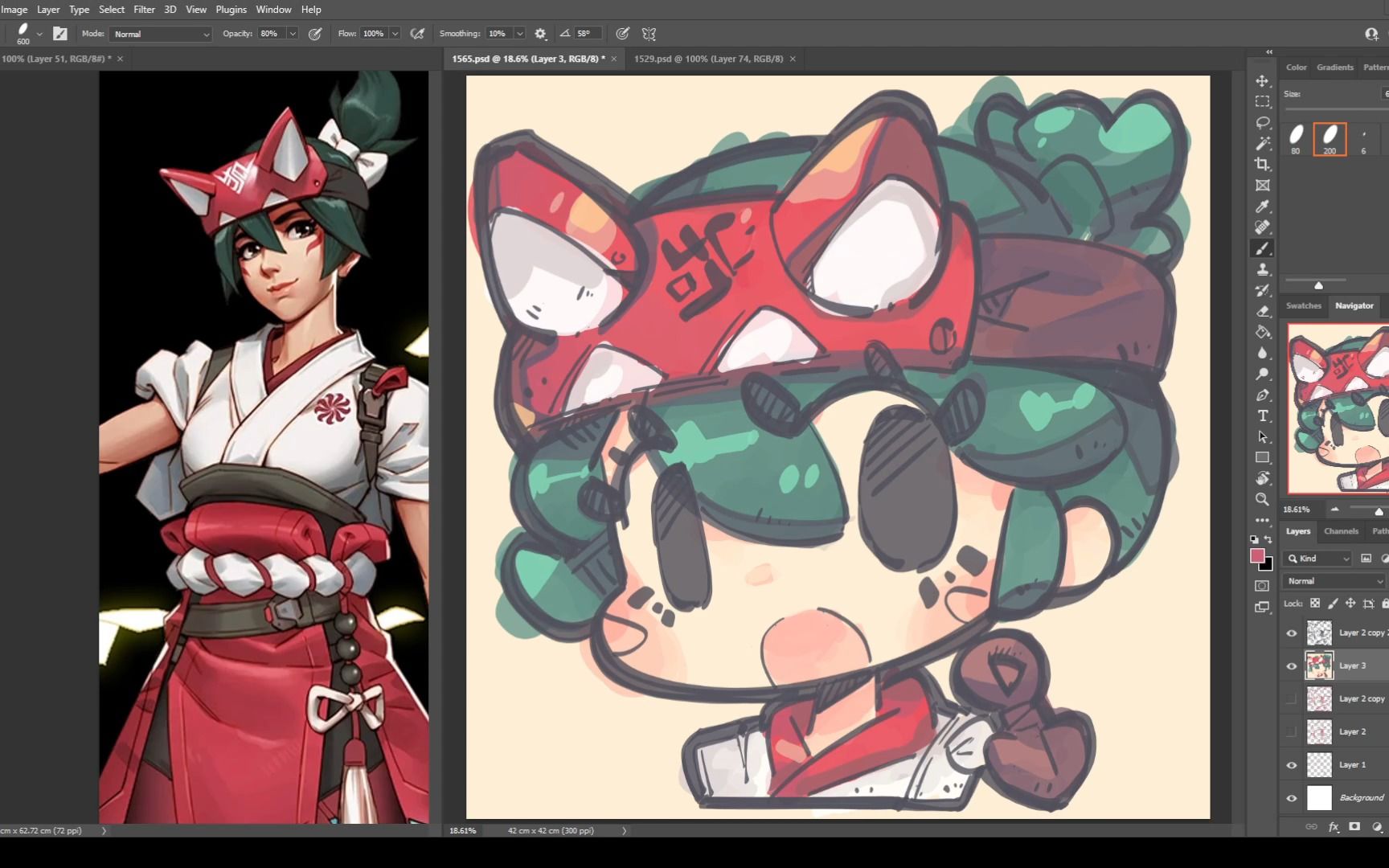Select the Brush tool

click(1263, 248)
